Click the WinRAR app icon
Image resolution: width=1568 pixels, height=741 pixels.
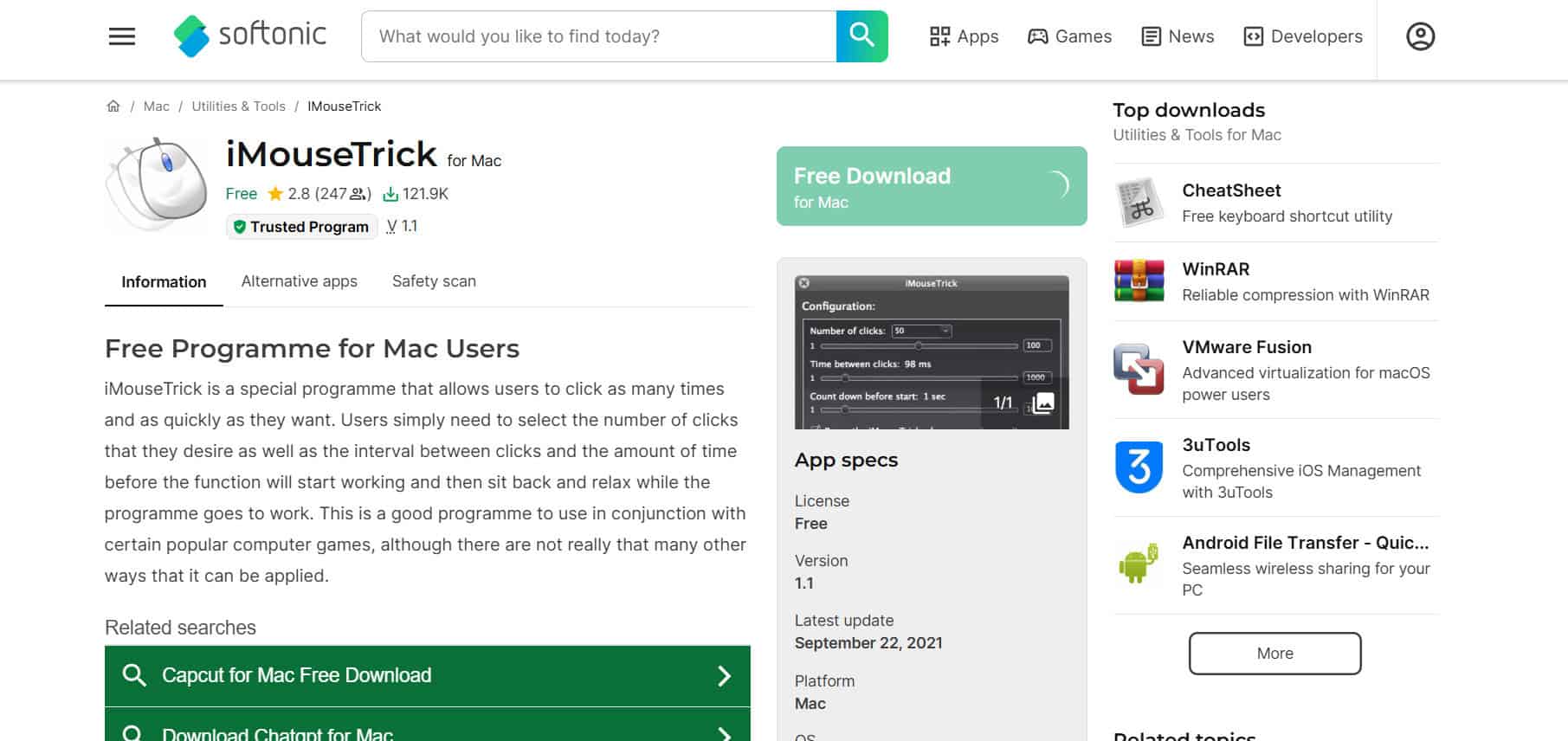(x=1139, y=280)
